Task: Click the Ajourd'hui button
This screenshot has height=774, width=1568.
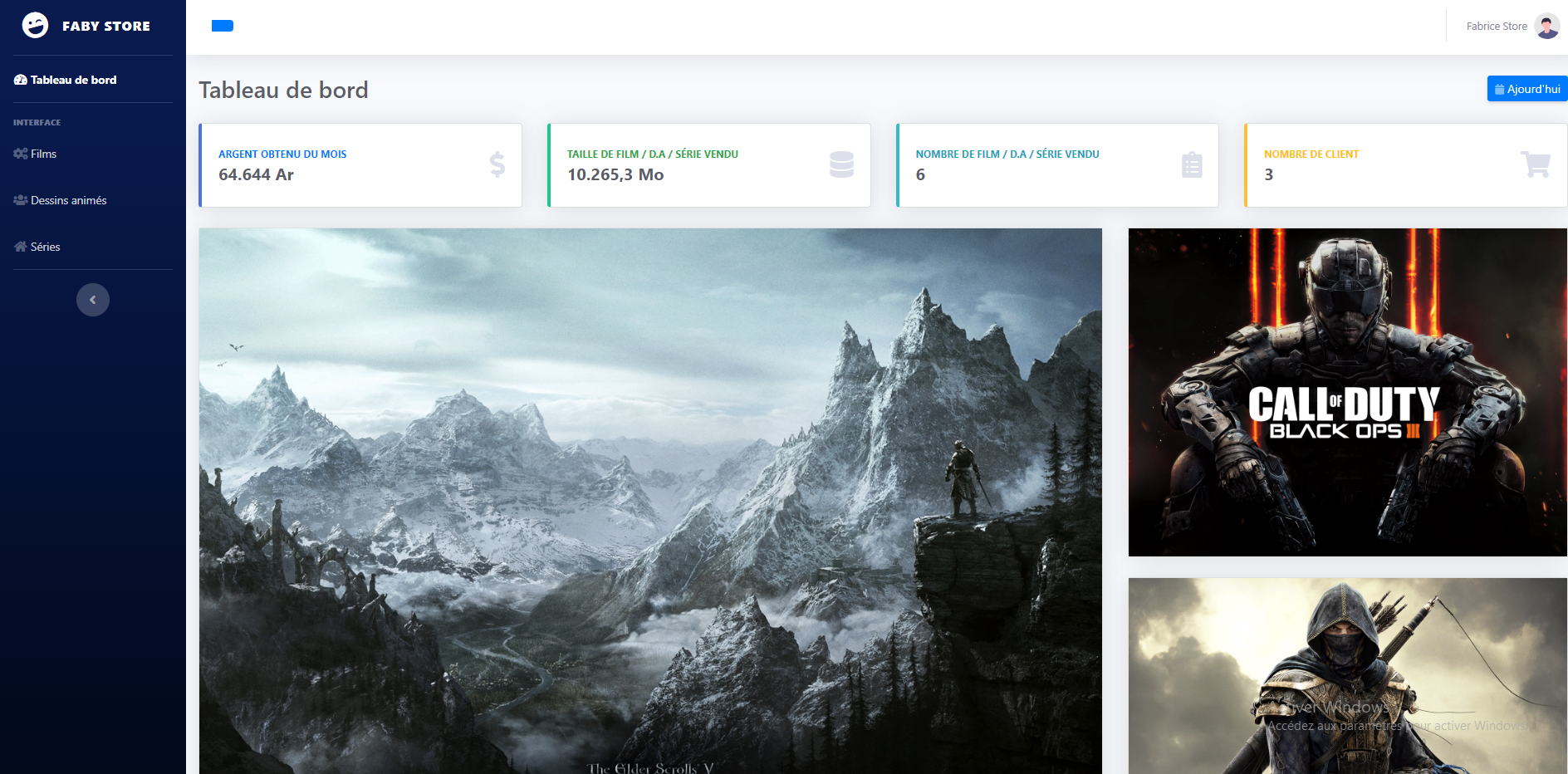Action: (1527, 89)
